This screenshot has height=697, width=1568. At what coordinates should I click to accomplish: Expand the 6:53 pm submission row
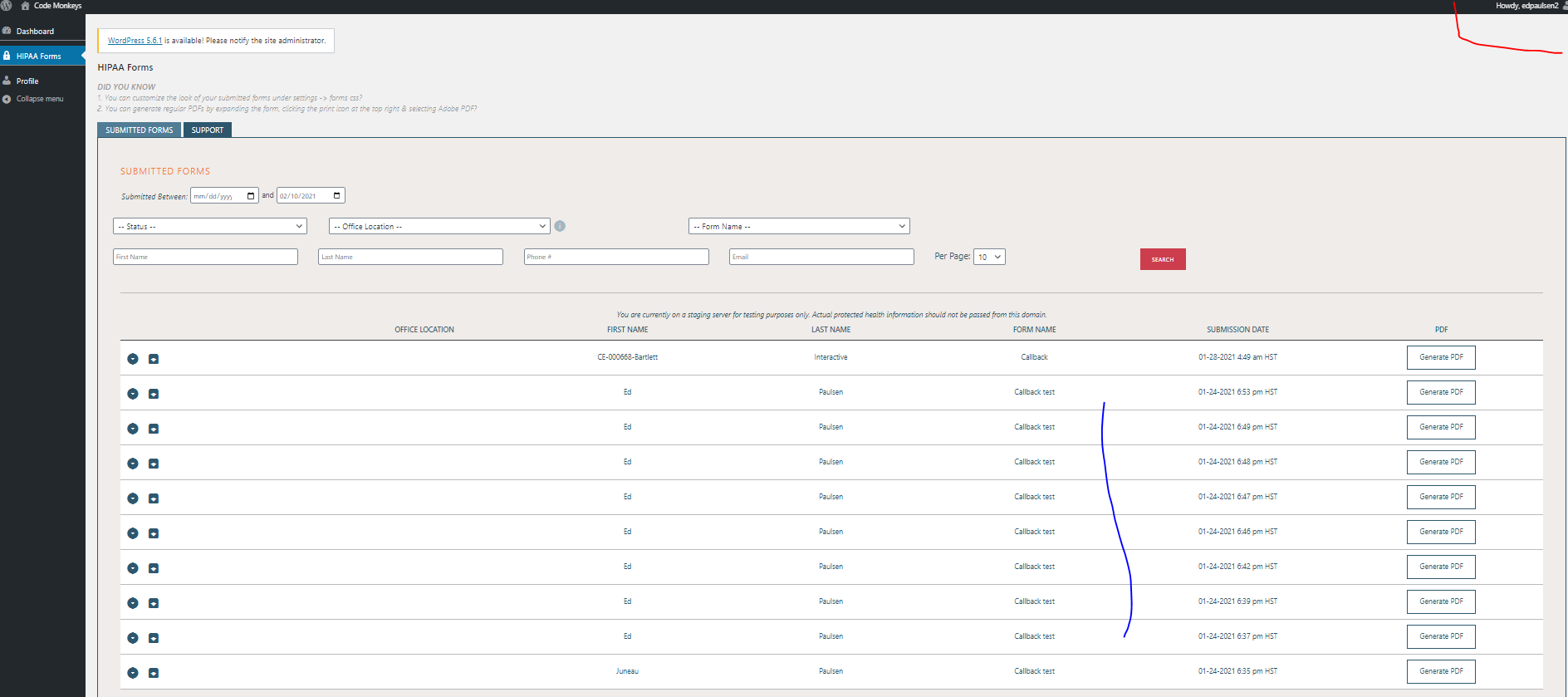133,394
